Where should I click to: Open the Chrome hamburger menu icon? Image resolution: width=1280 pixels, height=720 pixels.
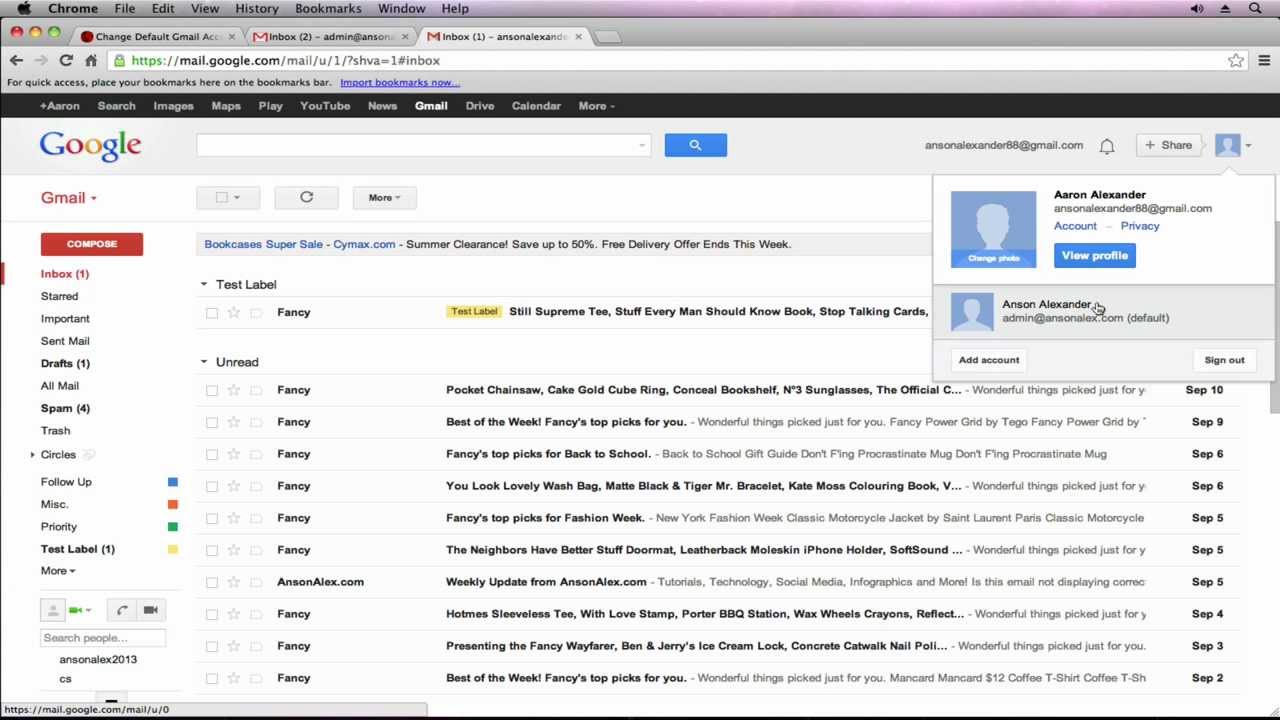pyautogui.click(x=1264, y=61)
